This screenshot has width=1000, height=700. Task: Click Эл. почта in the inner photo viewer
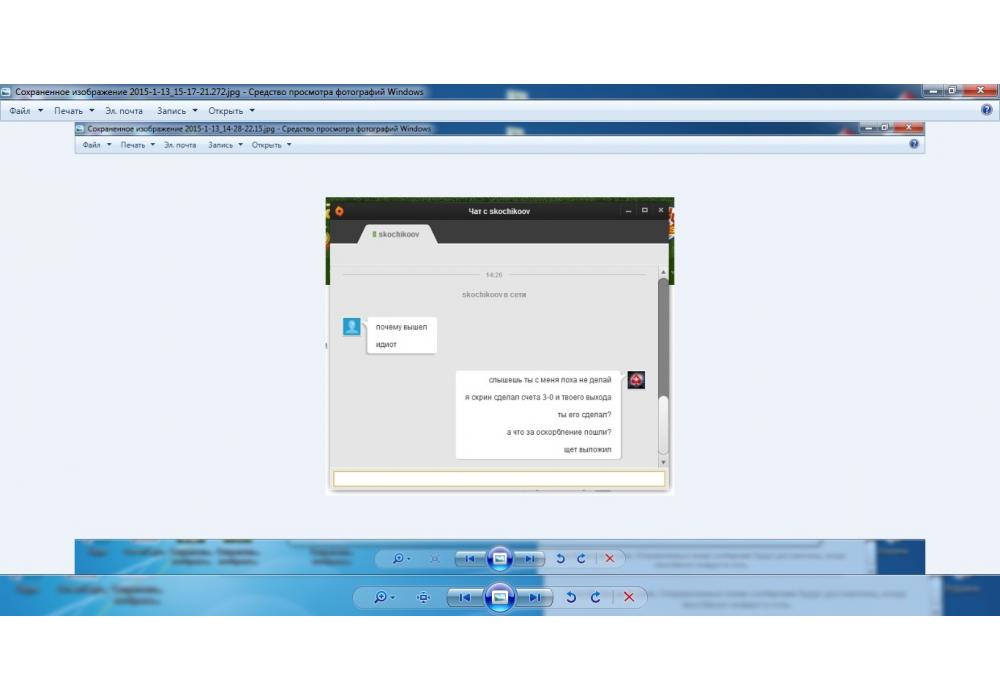pyautogui.click(x=180, y=145)
